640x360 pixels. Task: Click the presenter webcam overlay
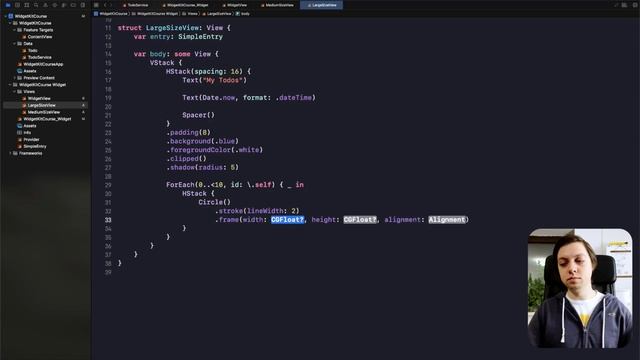pos(580,288)
